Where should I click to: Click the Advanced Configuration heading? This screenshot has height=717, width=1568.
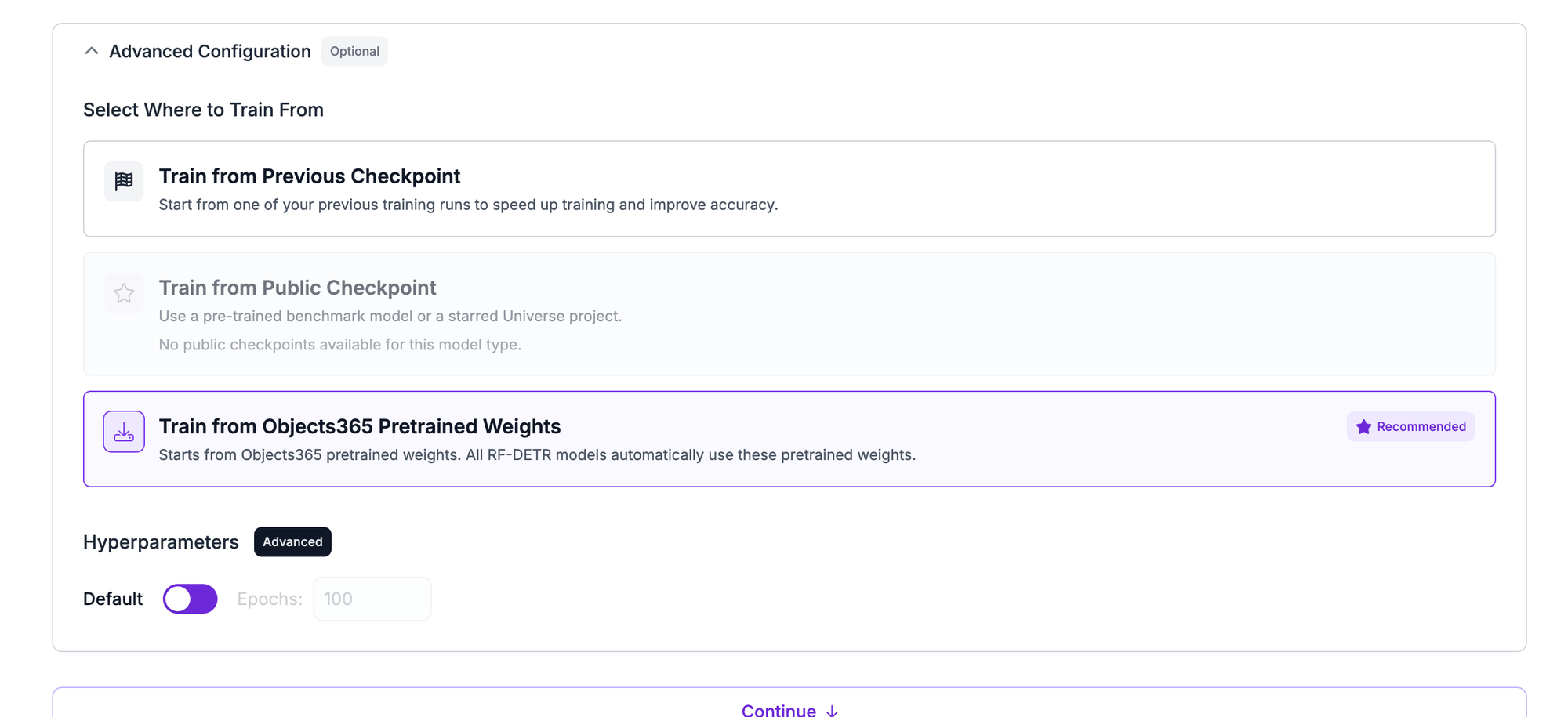[210, 51]
